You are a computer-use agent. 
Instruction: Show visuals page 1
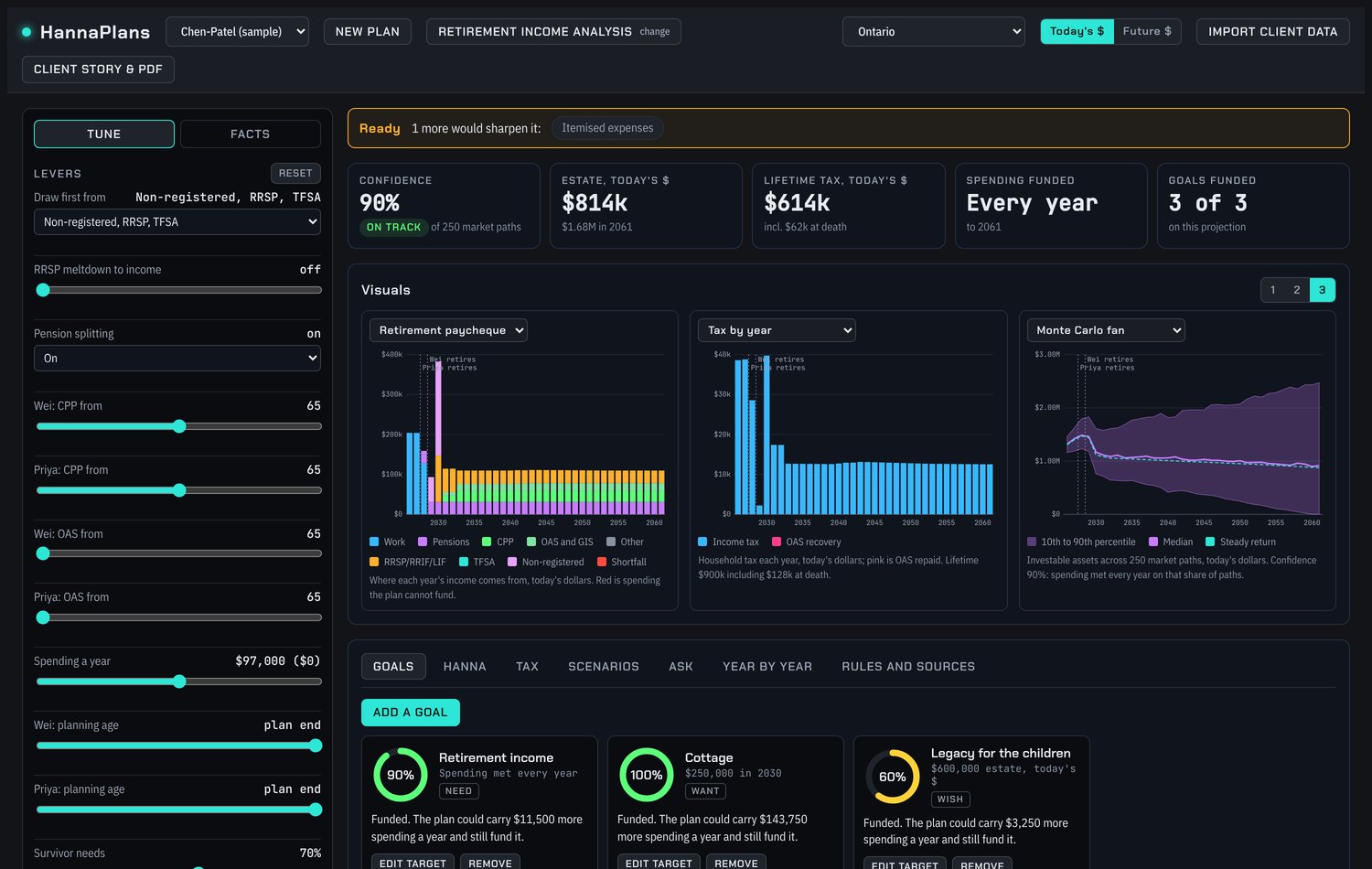tap(1272, 290)
